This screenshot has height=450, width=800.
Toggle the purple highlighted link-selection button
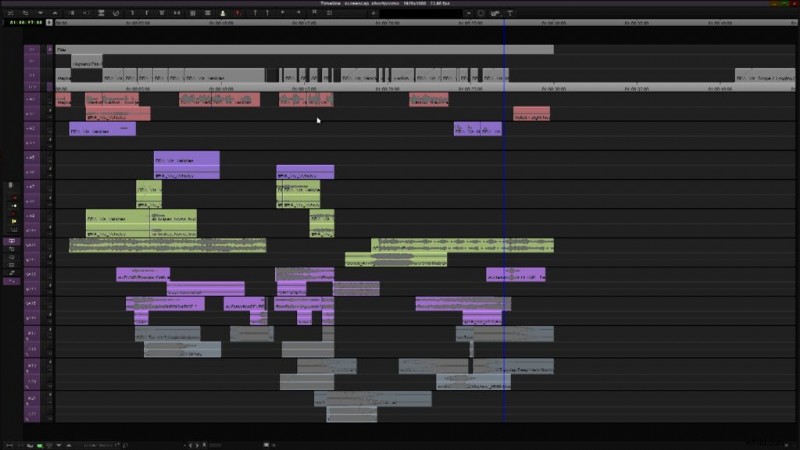[x=12, y=241]
